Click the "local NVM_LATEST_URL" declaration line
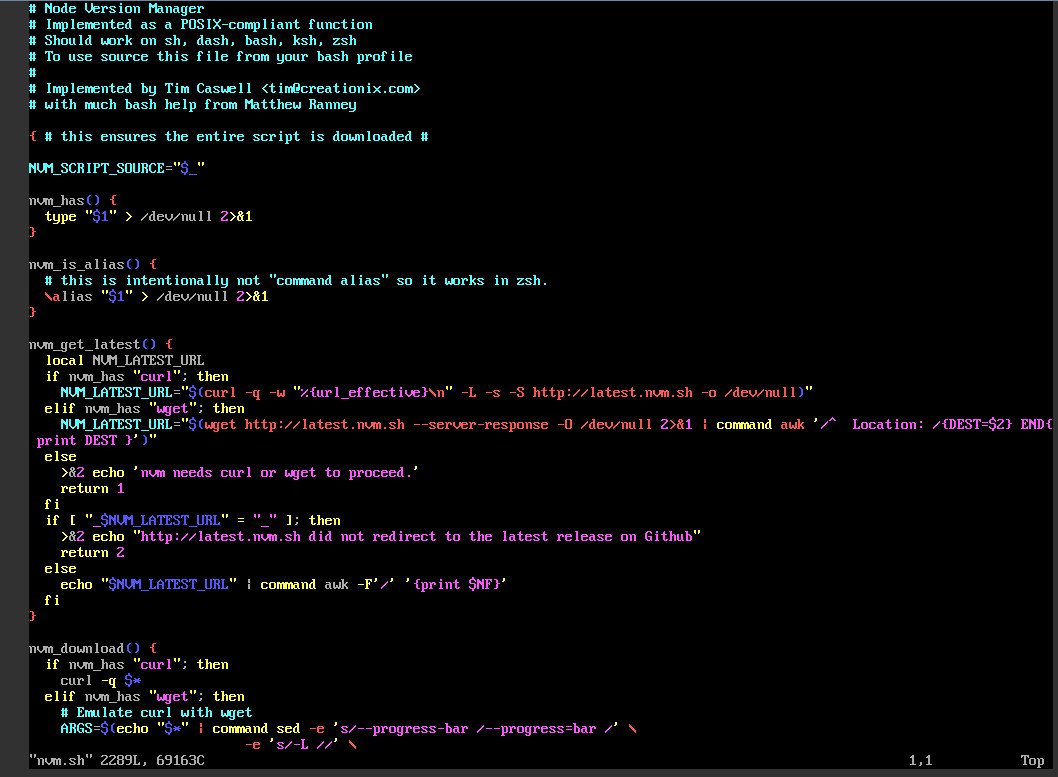 [125, 360]
